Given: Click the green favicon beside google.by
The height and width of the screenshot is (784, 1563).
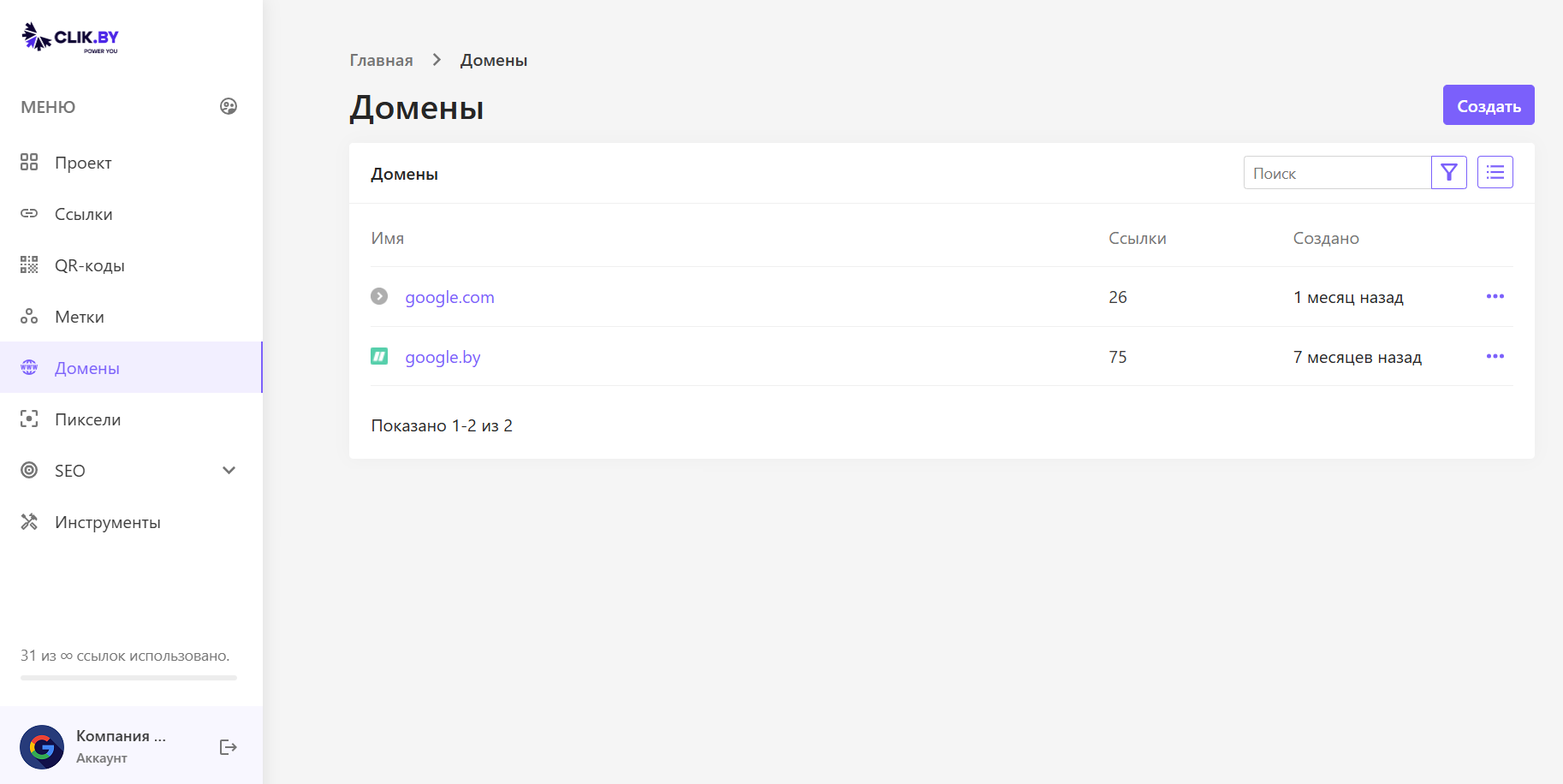Looking at the screenshot, I should (379, 356).
